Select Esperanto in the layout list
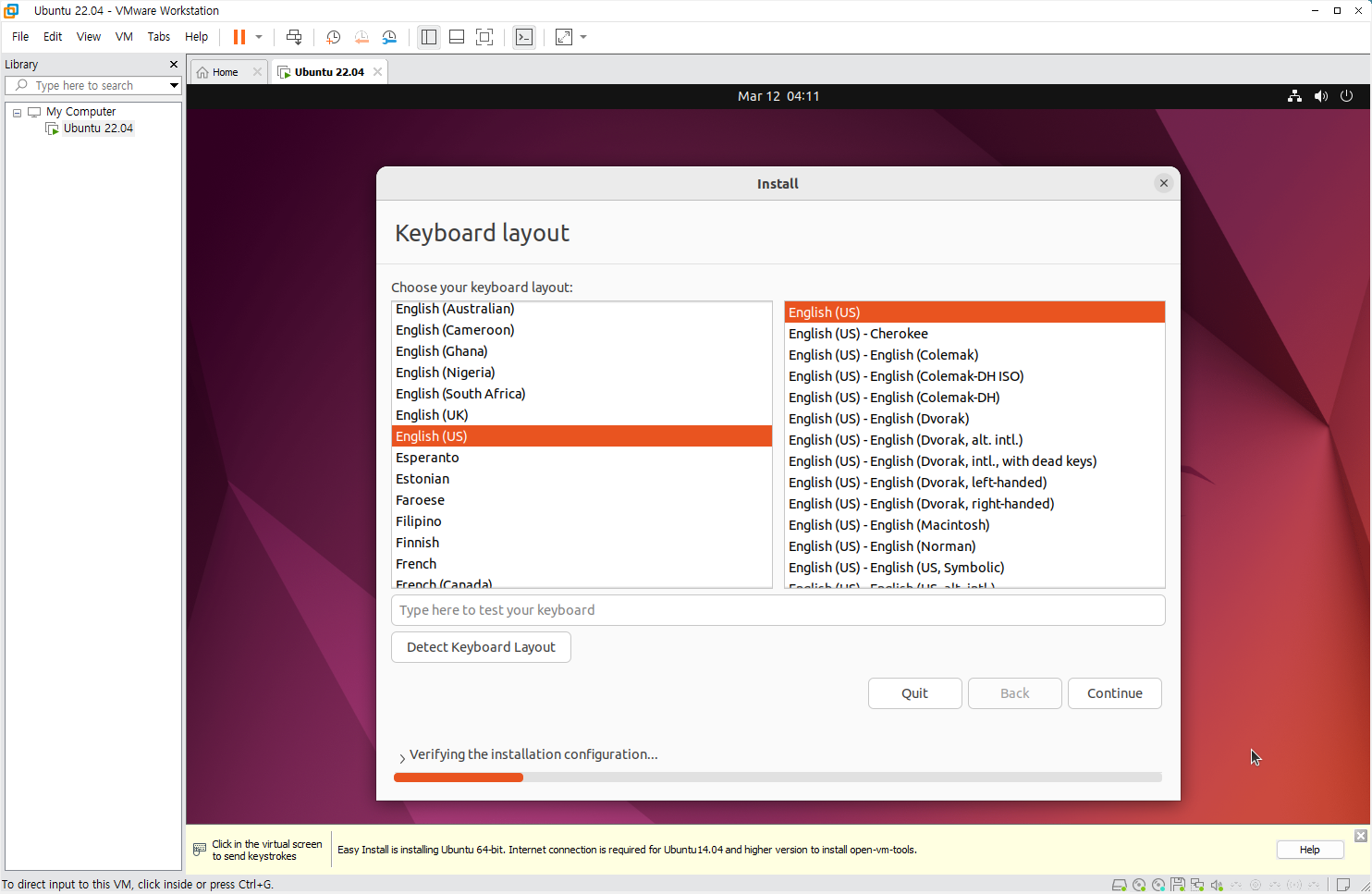1372x894 pixels. click(x=582, y=458)
